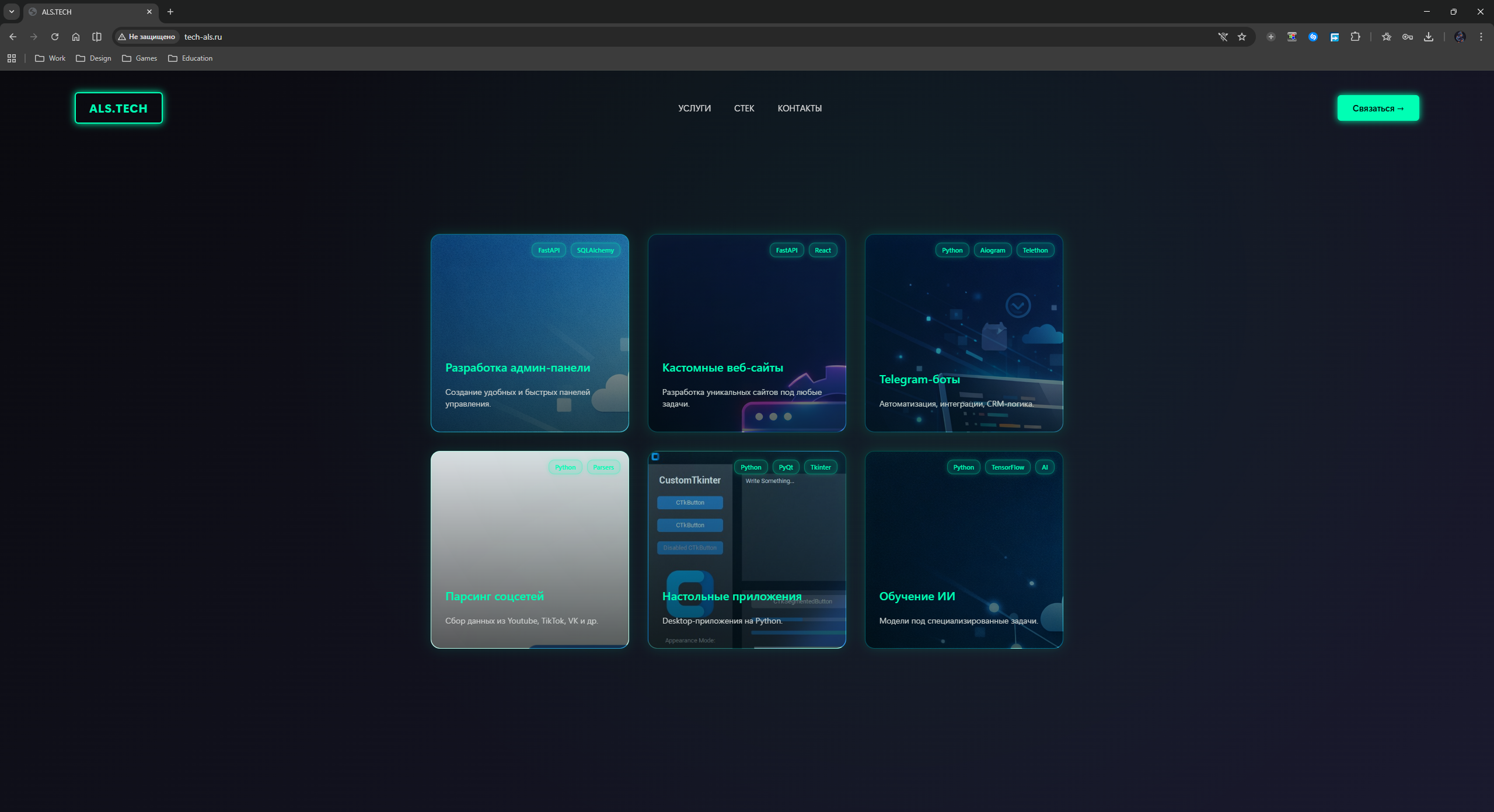
Task: Show the 'Не защищено' site security info
Action: [x=146, y=37]
